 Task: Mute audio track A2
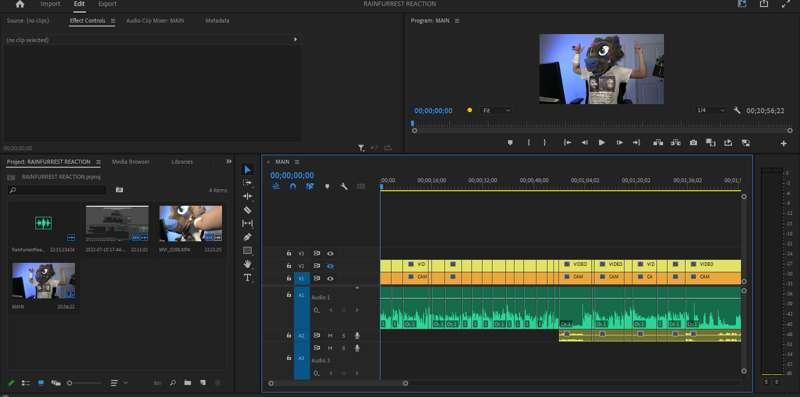(330, 335)
